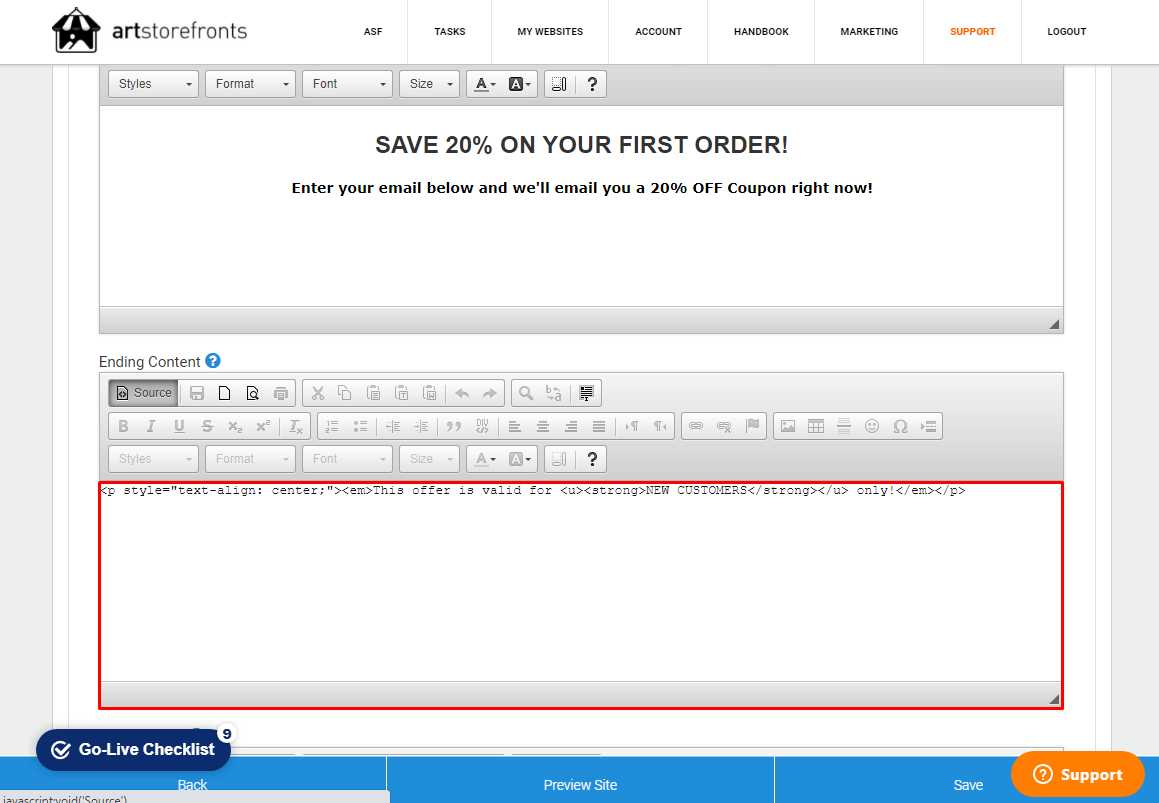
Task: Open Font dropdown in top editor
Action: click(347, 84)
